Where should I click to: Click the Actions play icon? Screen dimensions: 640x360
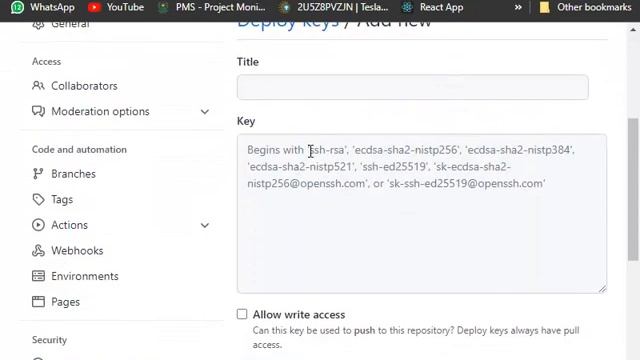(38, 225)
